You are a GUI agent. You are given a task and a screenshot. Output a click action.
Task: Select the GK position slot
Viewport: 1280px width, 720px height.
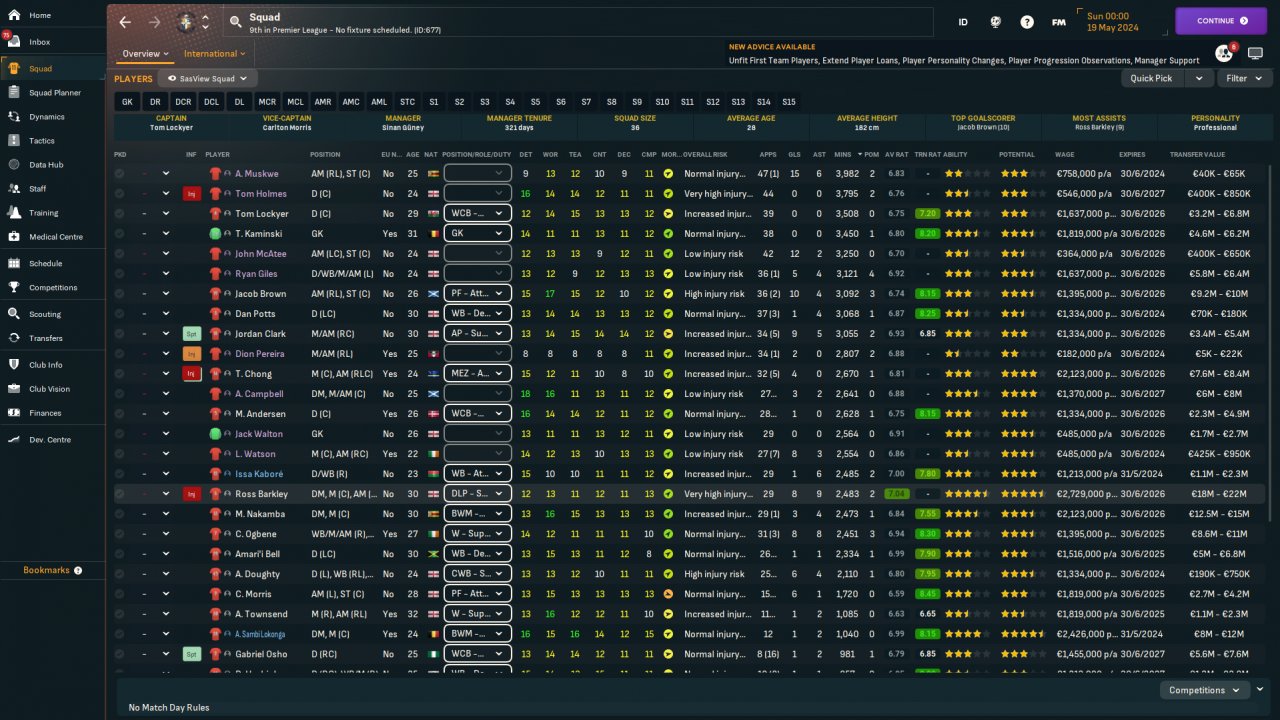tap(127, 102)
